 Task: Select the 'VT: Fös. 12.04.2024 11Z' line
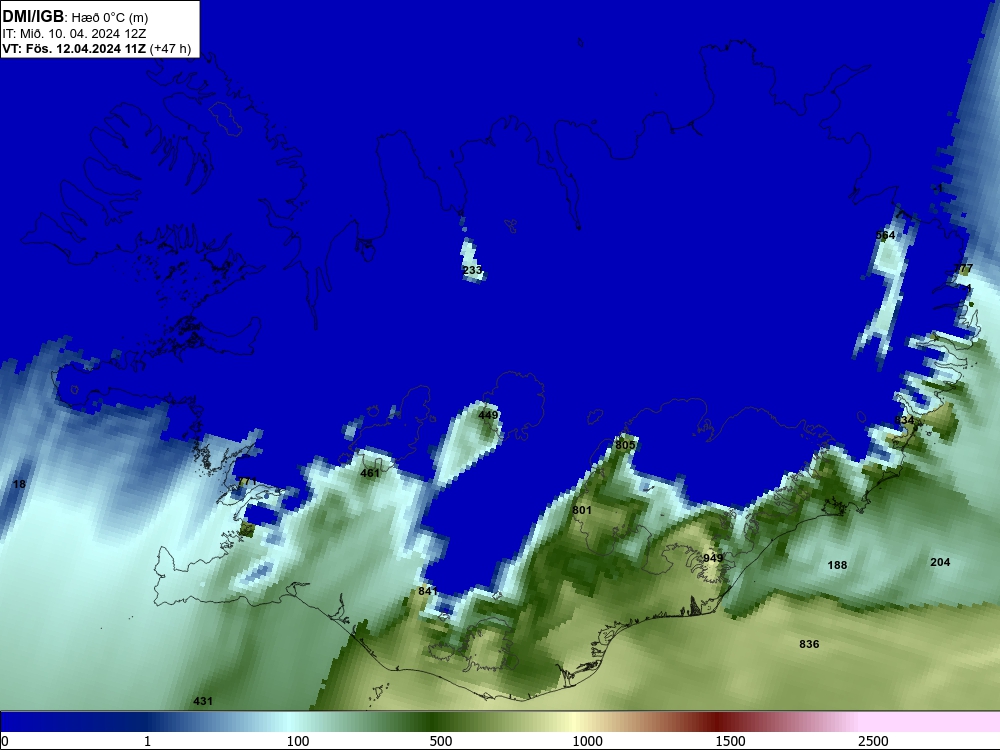(74, 48)
